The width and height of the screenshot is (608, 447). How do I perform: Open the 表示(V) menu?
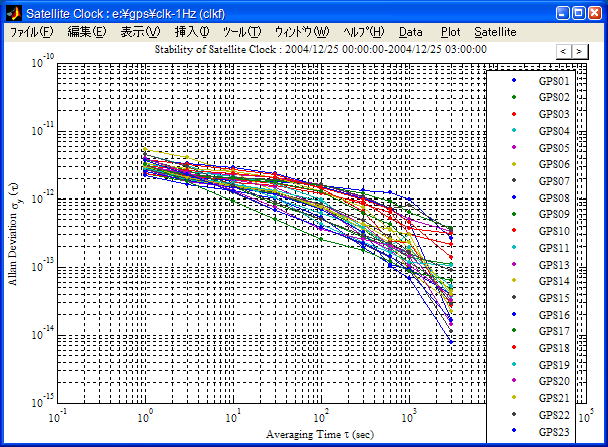pyautogui.click(x=140, y=32)
